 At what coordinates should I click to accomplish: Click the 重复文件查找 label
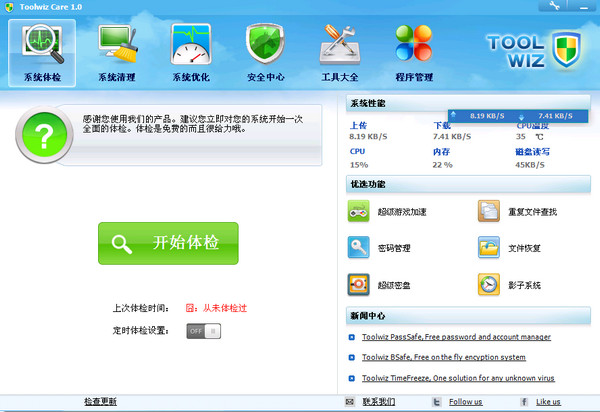(x=532, y=212)
